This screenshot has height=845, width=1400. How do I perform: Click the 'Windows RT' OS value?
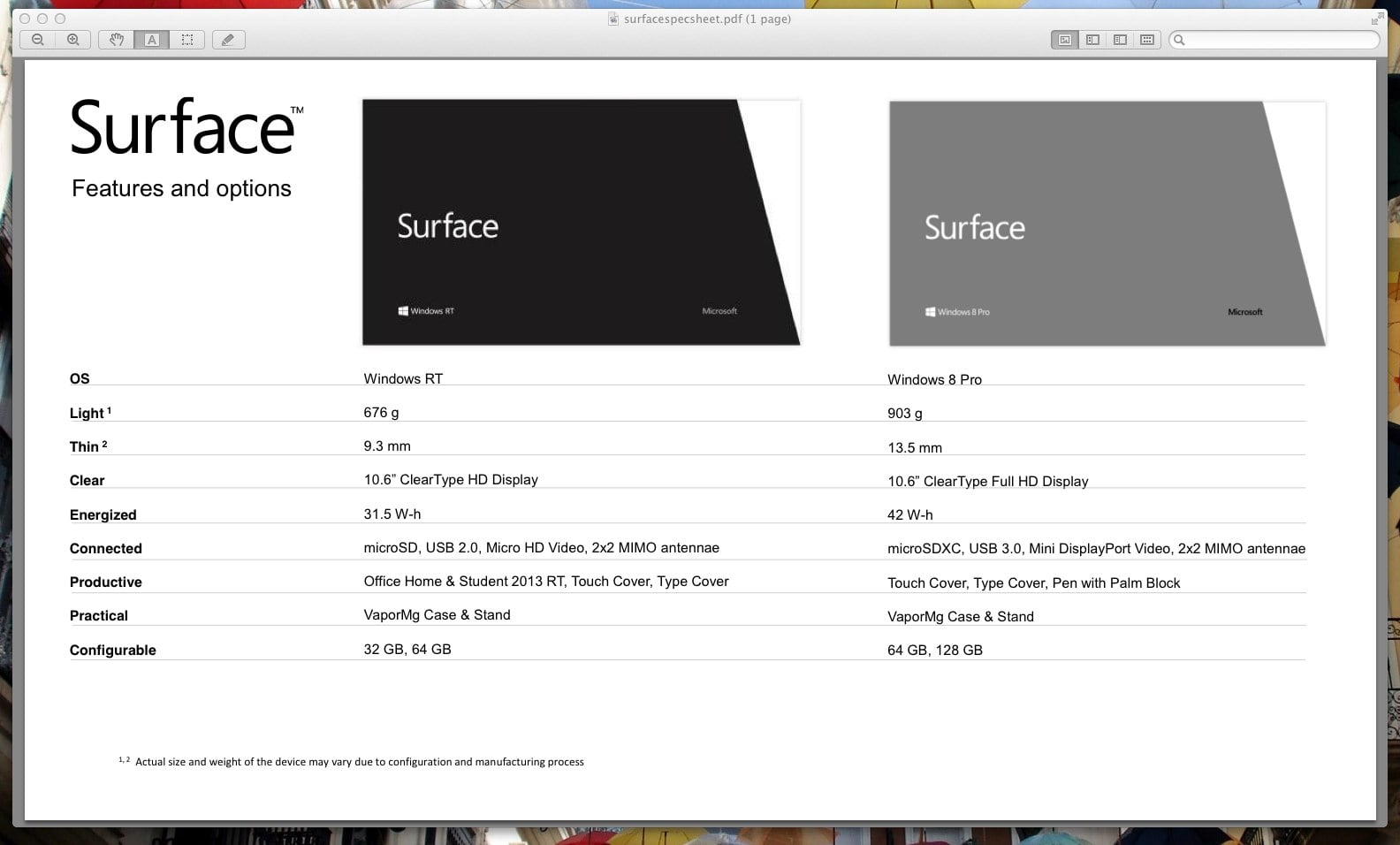[403, 378]
